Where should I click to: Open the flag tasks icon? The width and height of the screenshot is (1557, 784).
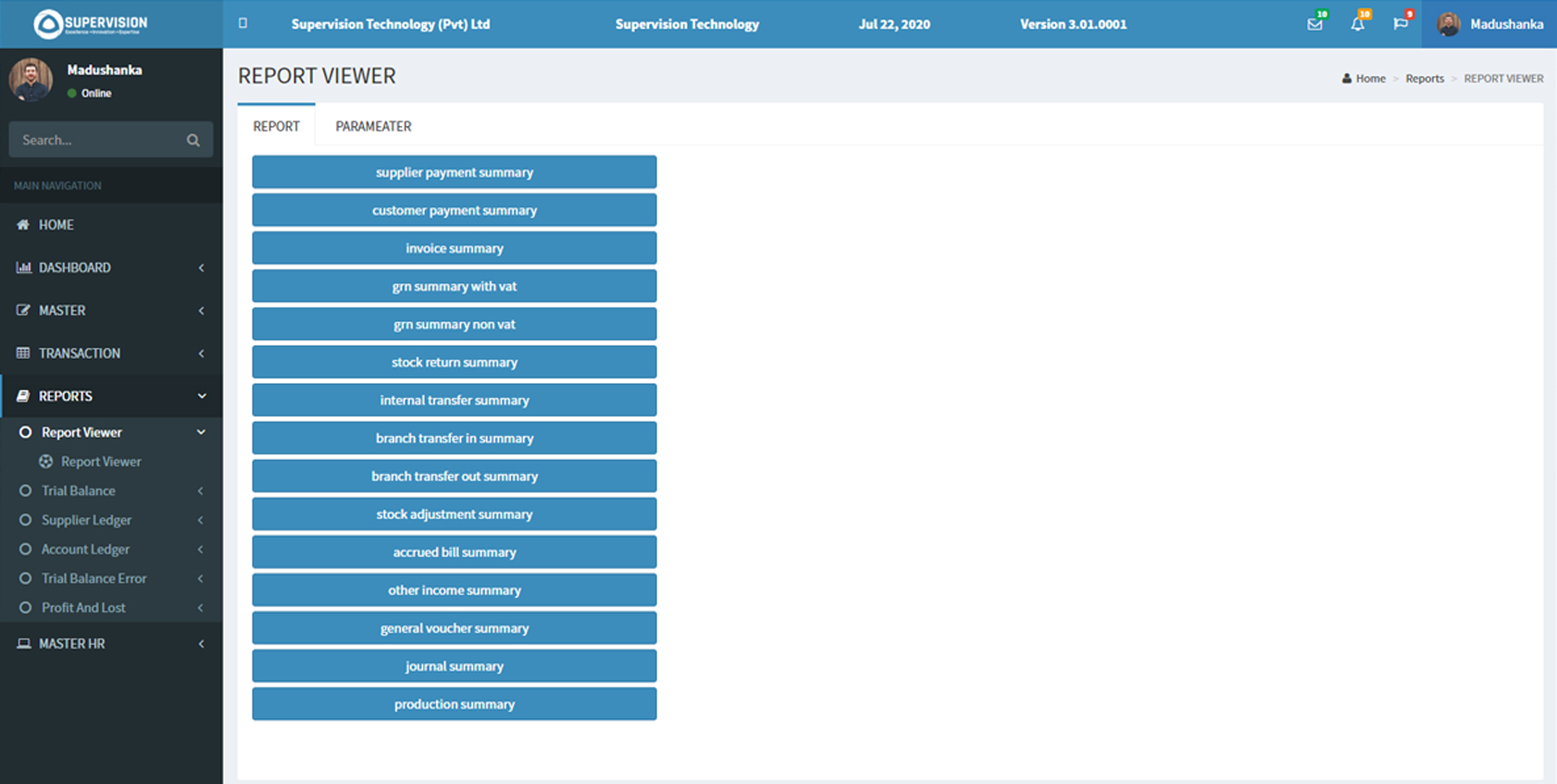click(1400, 24)
